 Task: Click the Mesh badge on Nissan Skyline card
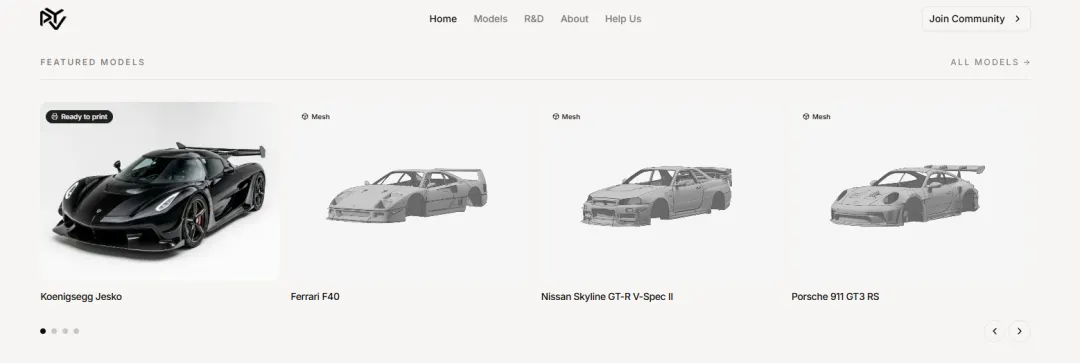566,116
